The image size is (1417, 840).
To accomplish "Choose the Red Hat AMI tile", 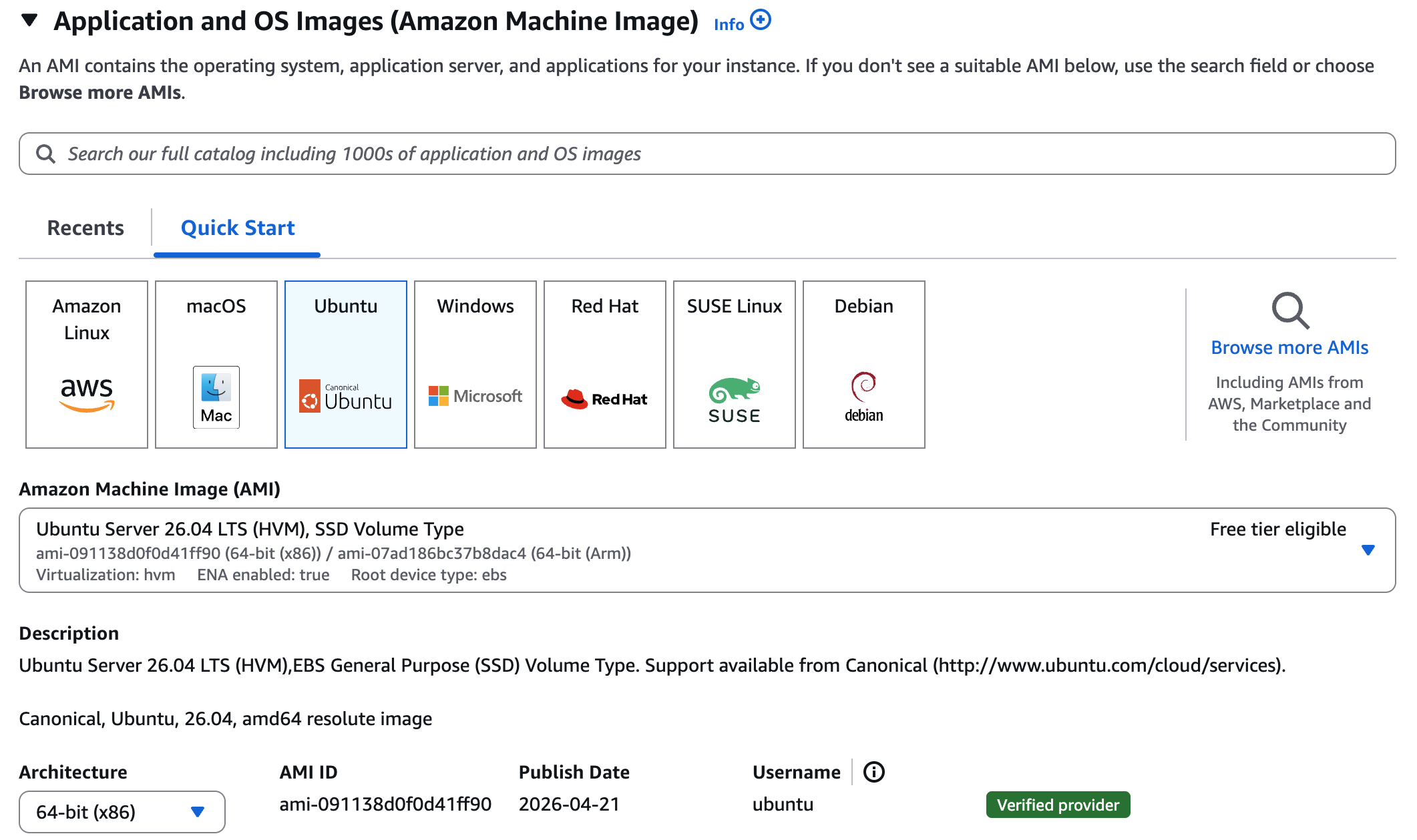I will tap(605, 365).
